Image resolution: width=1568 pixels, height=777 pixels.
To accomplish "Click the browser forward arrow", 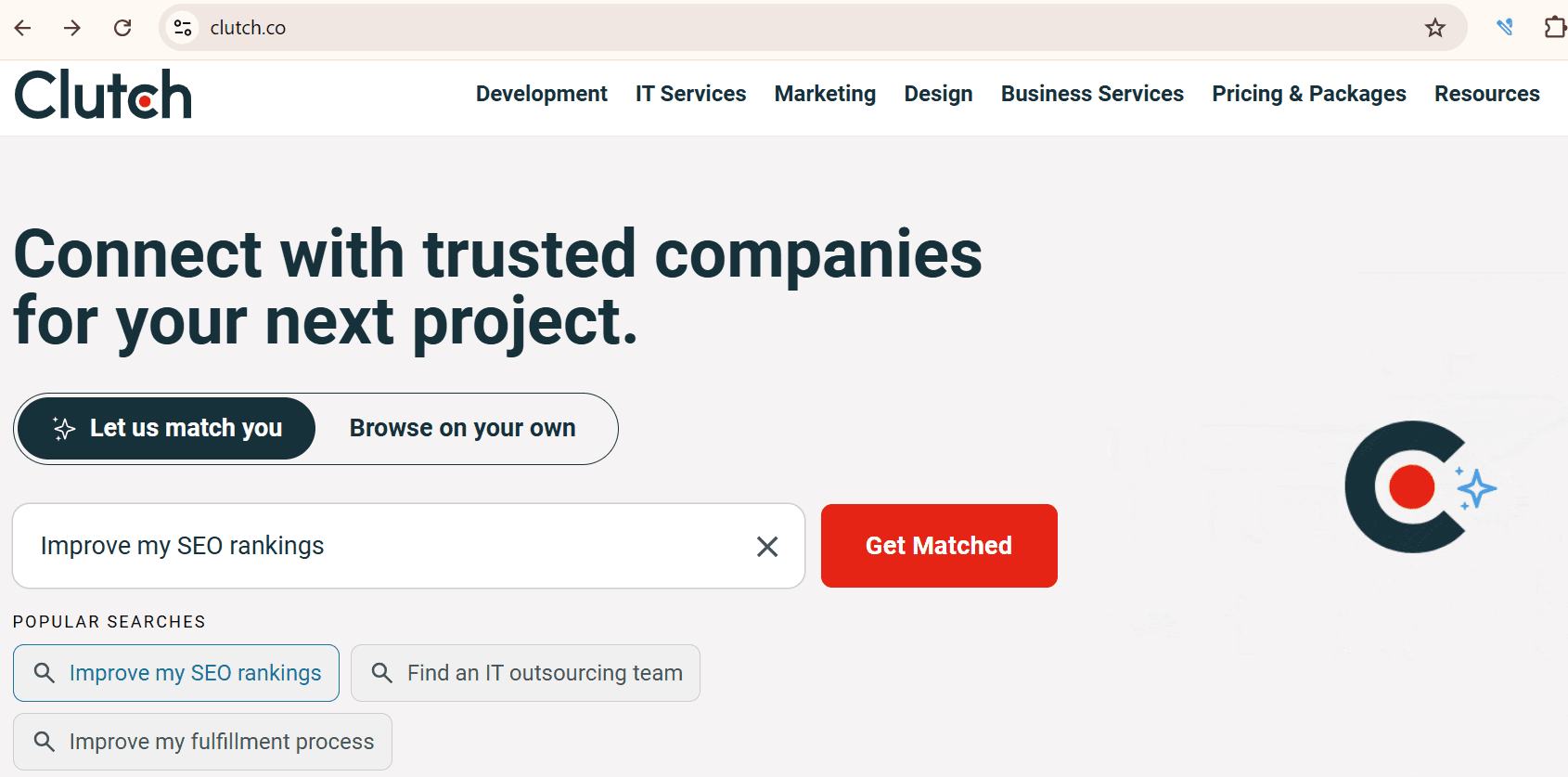I will pos(72,28).
